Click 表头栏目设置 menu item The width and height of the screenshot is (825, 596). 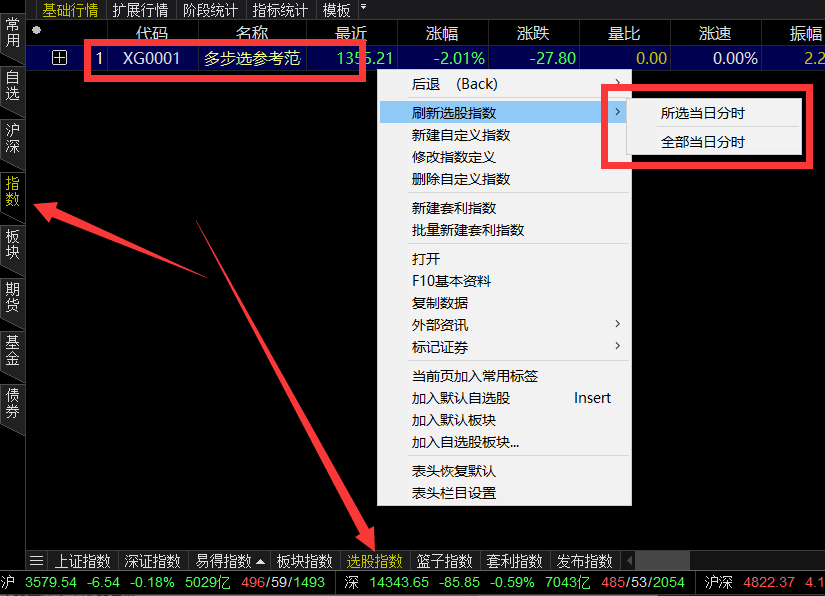point(505,493)
